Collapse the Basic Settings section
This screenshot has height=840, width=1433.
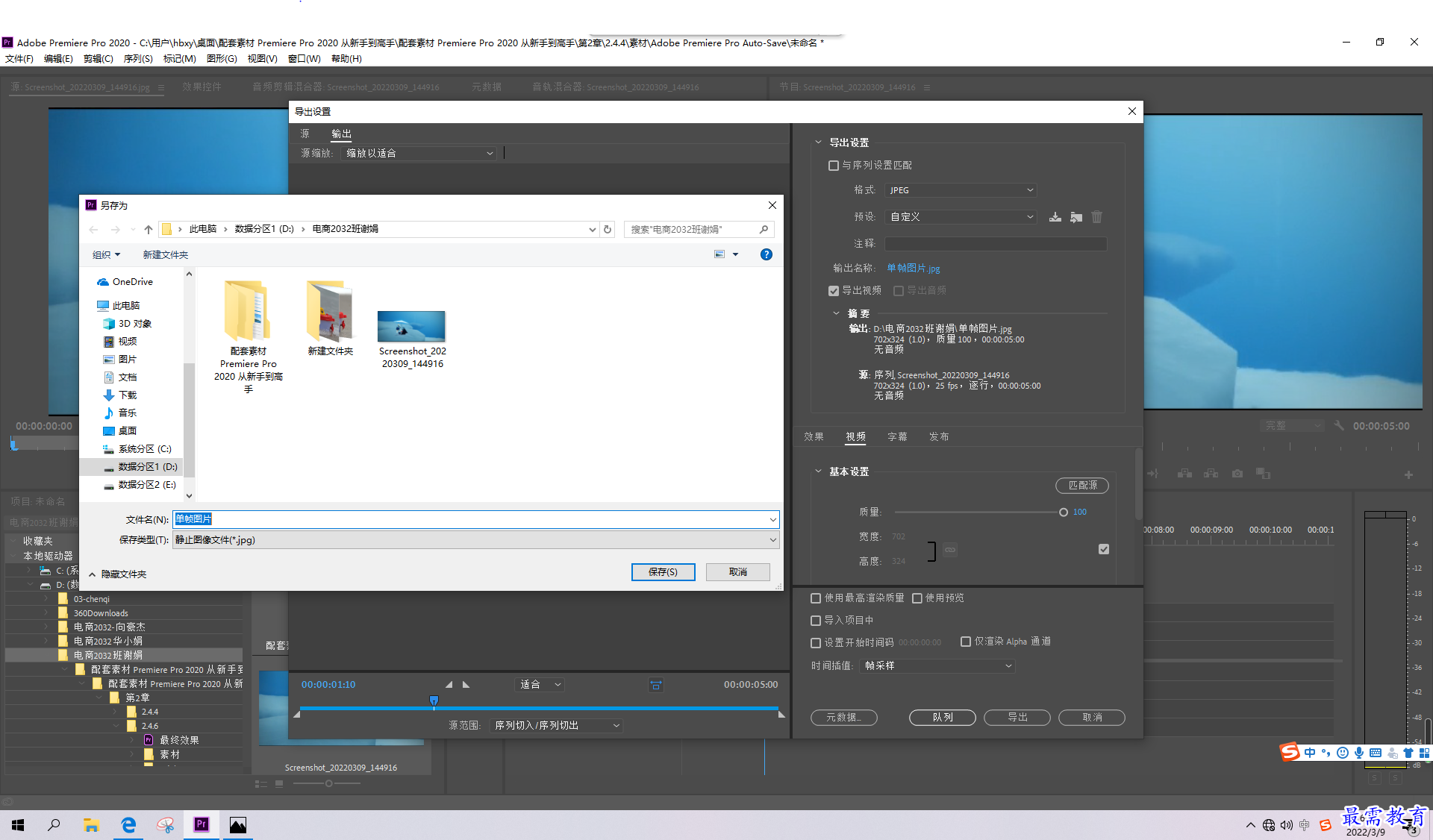coord(818,471)
